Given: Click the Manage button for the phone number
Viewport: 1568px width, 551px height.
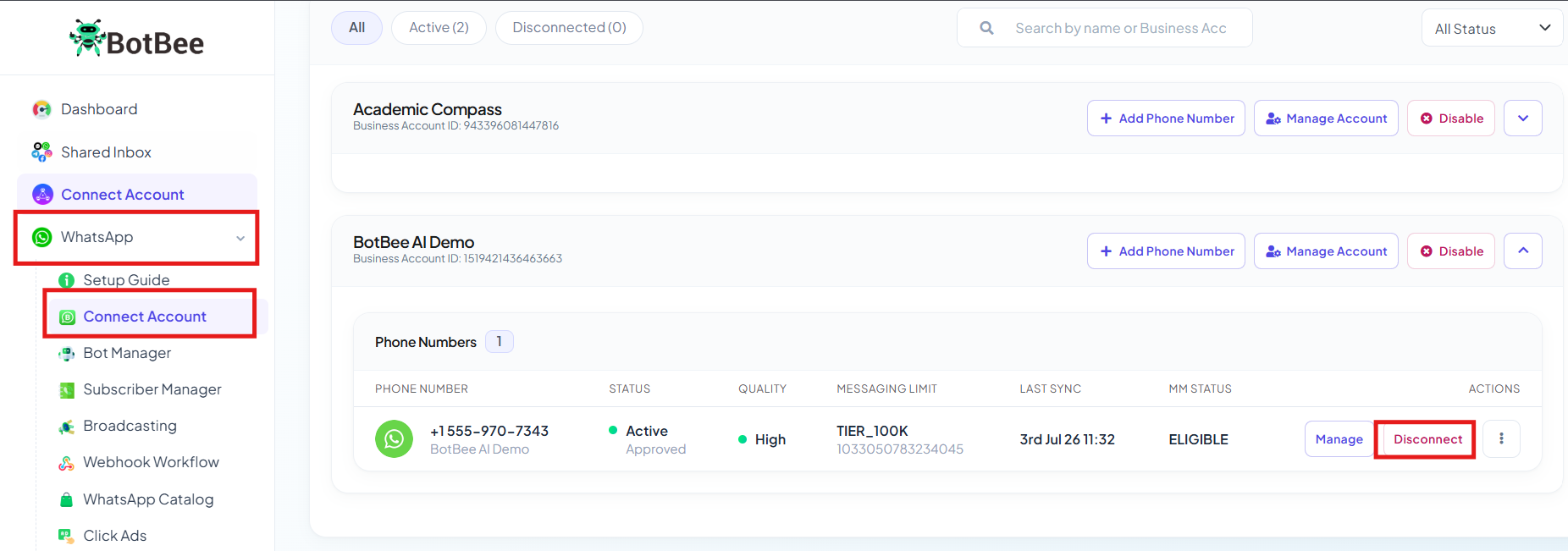Looking at the screenshot, I should [1339, 439].
